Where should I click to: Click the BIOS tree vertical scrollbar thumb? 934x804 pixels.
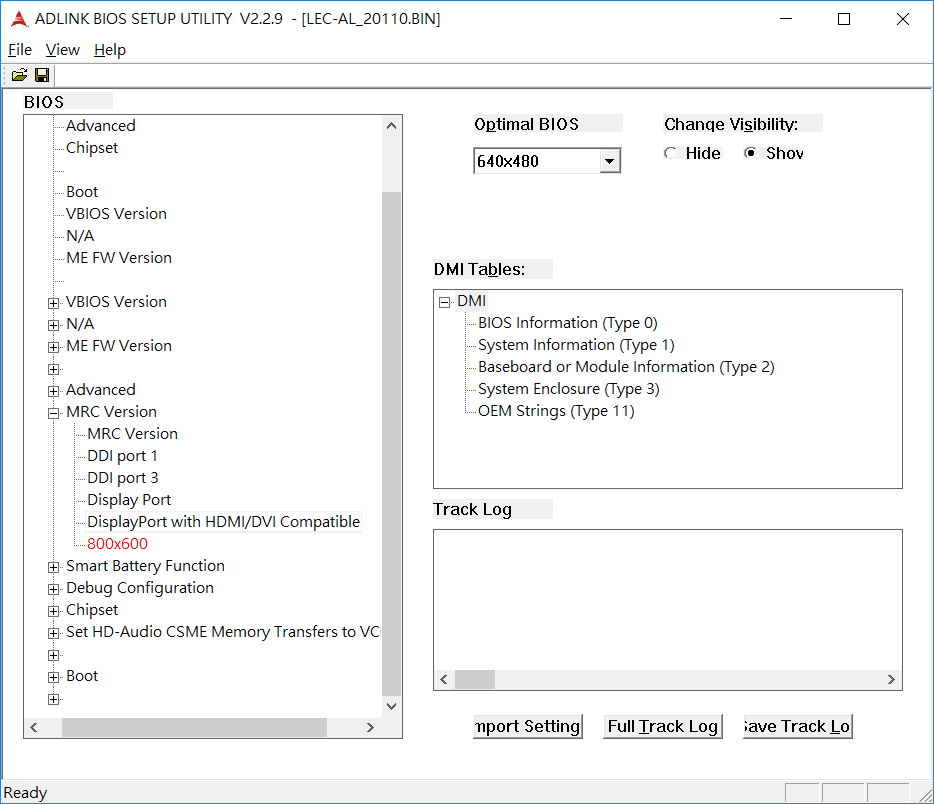pos(391,443)
